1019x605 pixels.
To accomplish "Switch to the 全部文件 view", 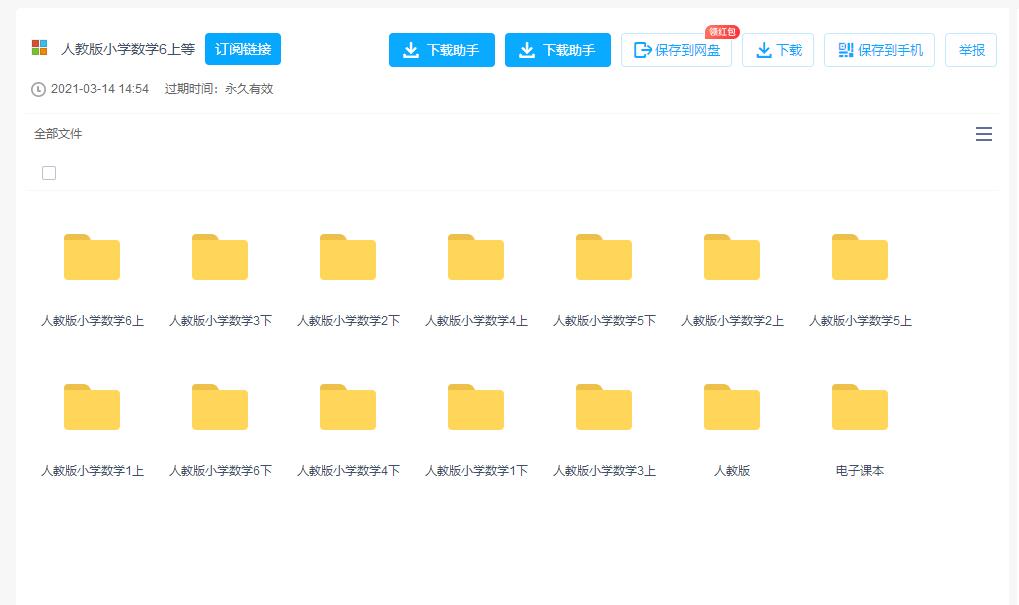I will point(59,133).
